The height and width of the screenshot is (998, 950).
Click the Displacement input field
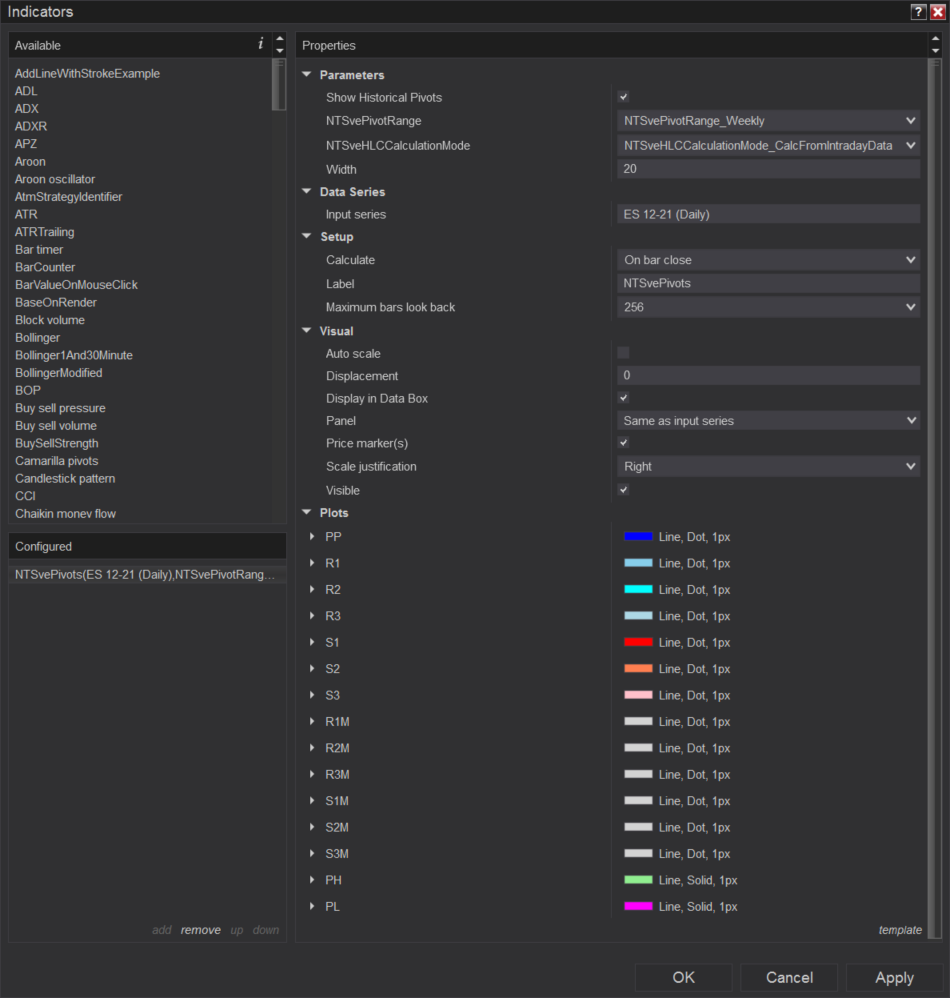click(x=768, y=375)
